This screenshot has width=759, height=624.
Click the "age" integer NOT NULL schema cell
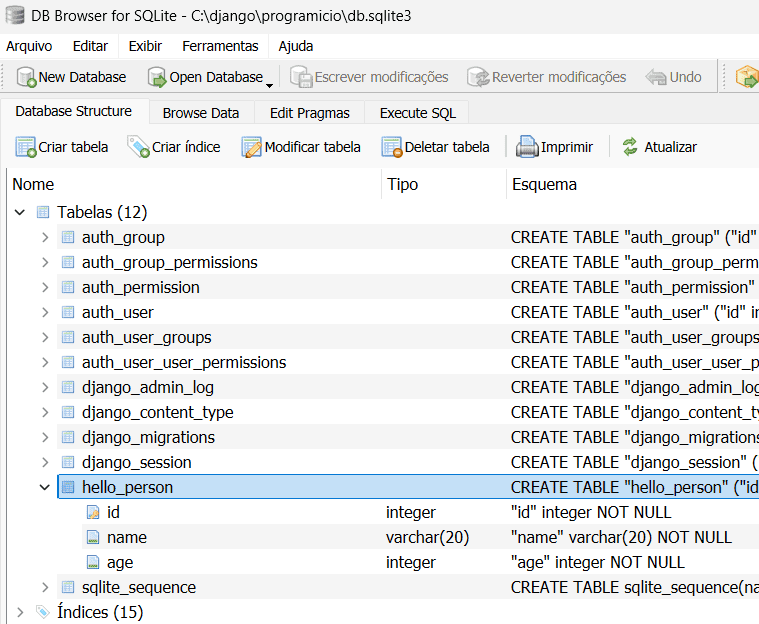point(598,562)
